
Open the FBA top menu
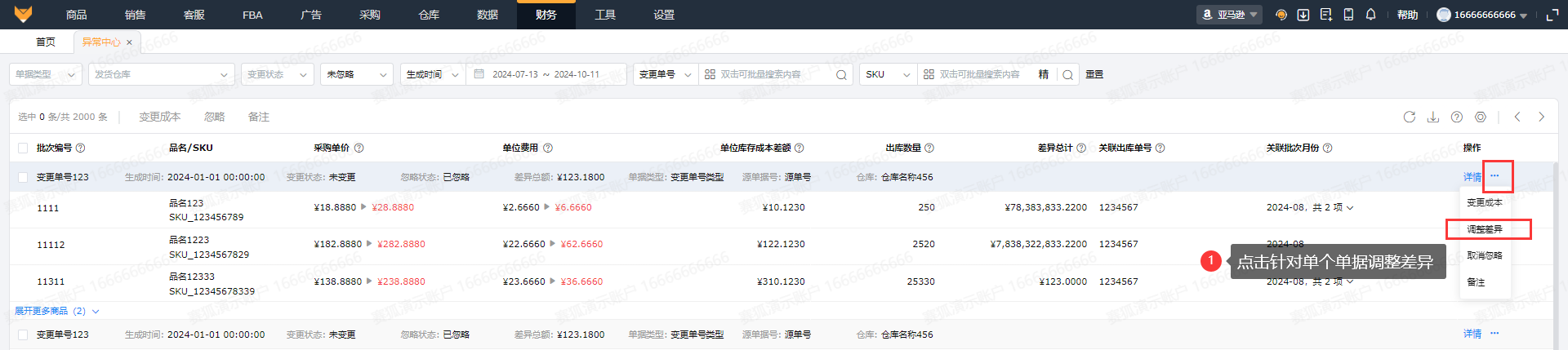click(x=252, y=15)
